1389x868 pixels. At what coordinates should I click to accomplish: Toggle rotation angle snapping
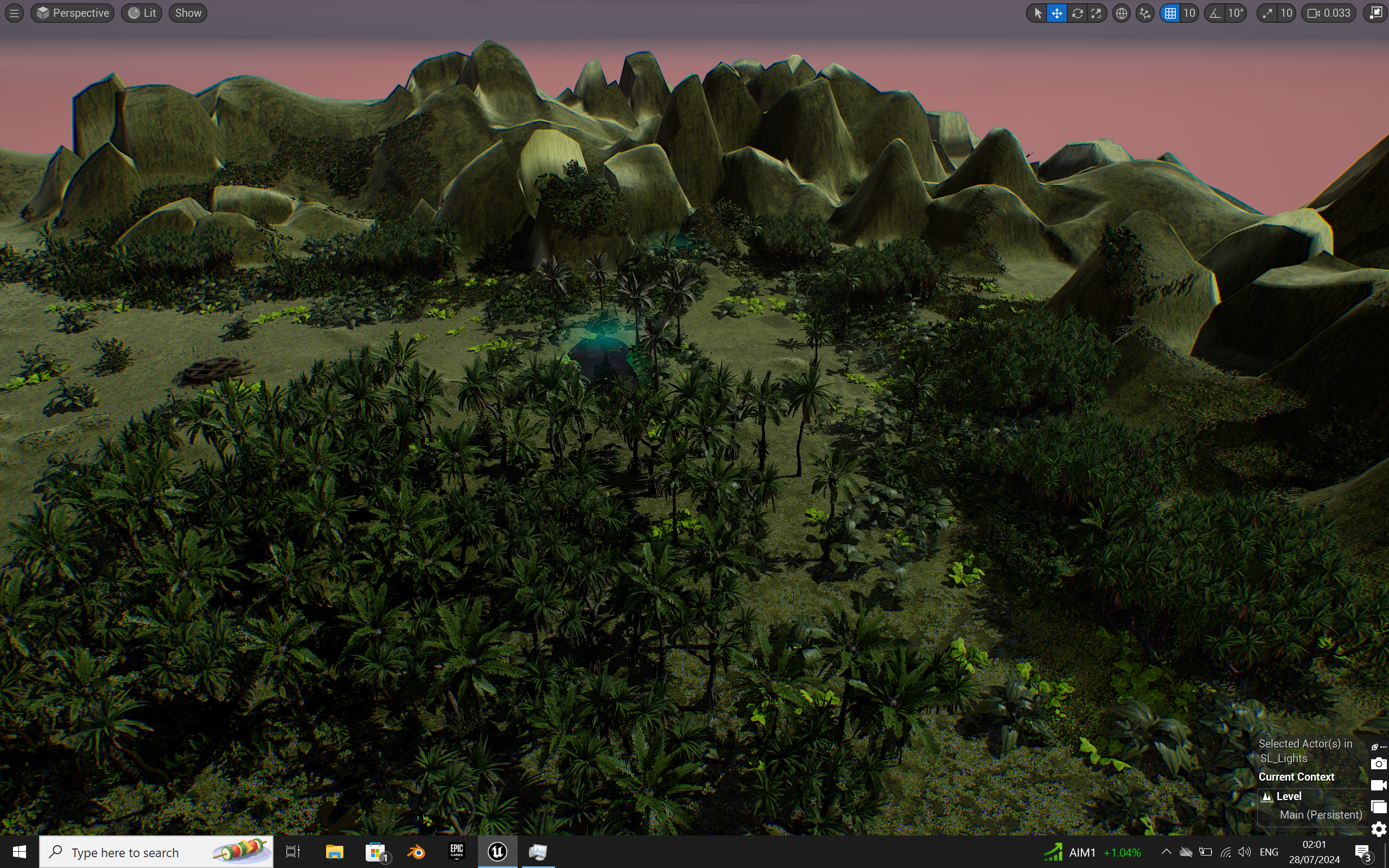pos(1215,12)
